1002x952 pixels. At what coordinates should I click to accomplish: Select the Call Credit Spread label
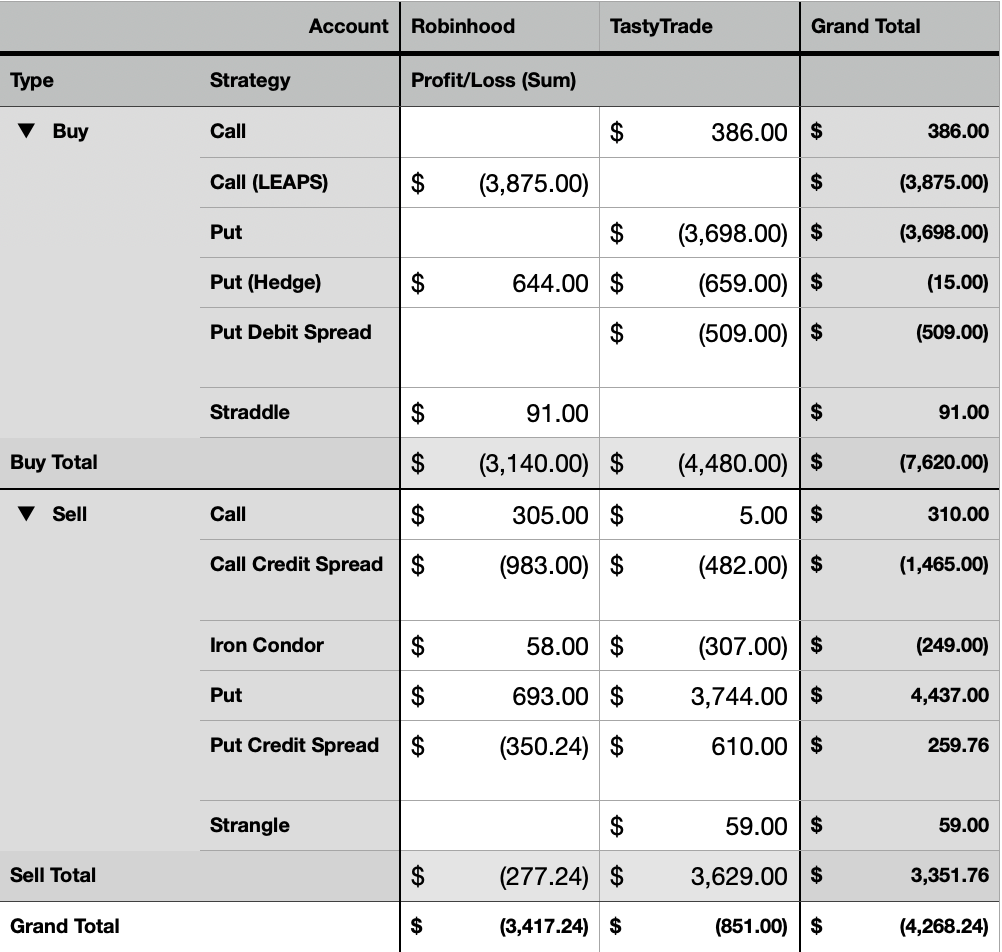[x=296, y=564]
